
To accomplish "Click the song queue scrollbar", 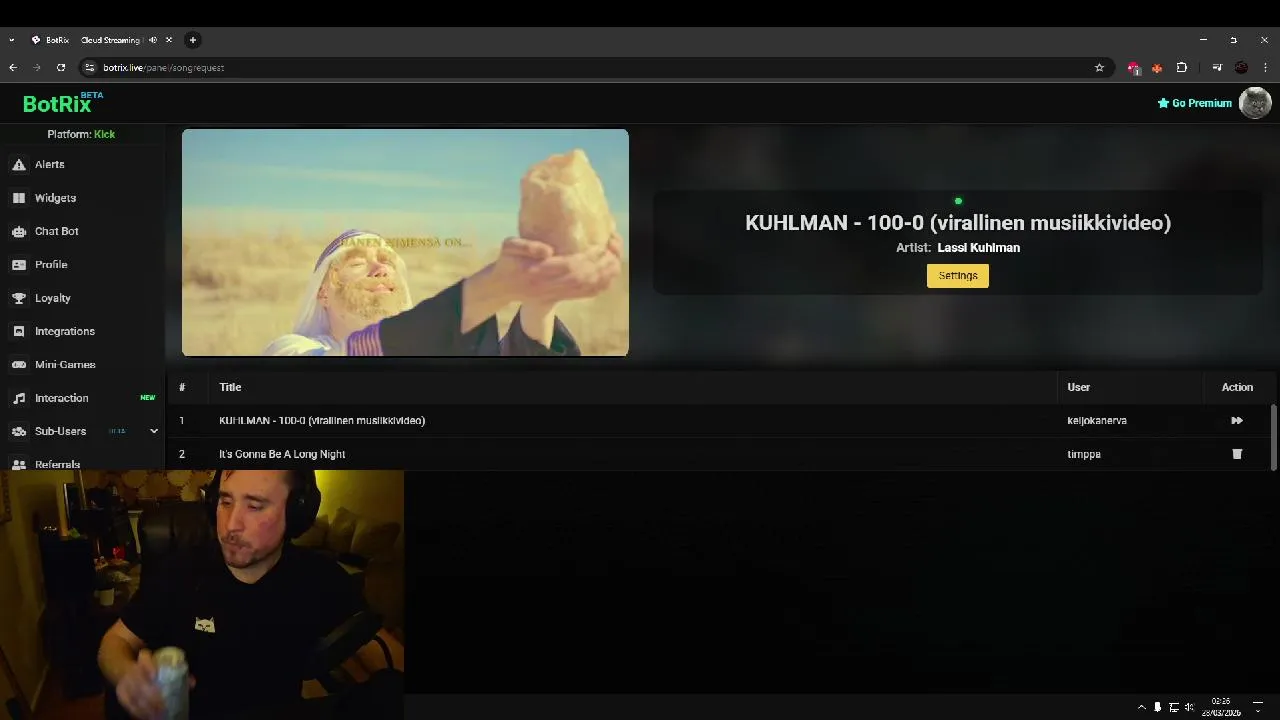I will [x=1273, y=437].
